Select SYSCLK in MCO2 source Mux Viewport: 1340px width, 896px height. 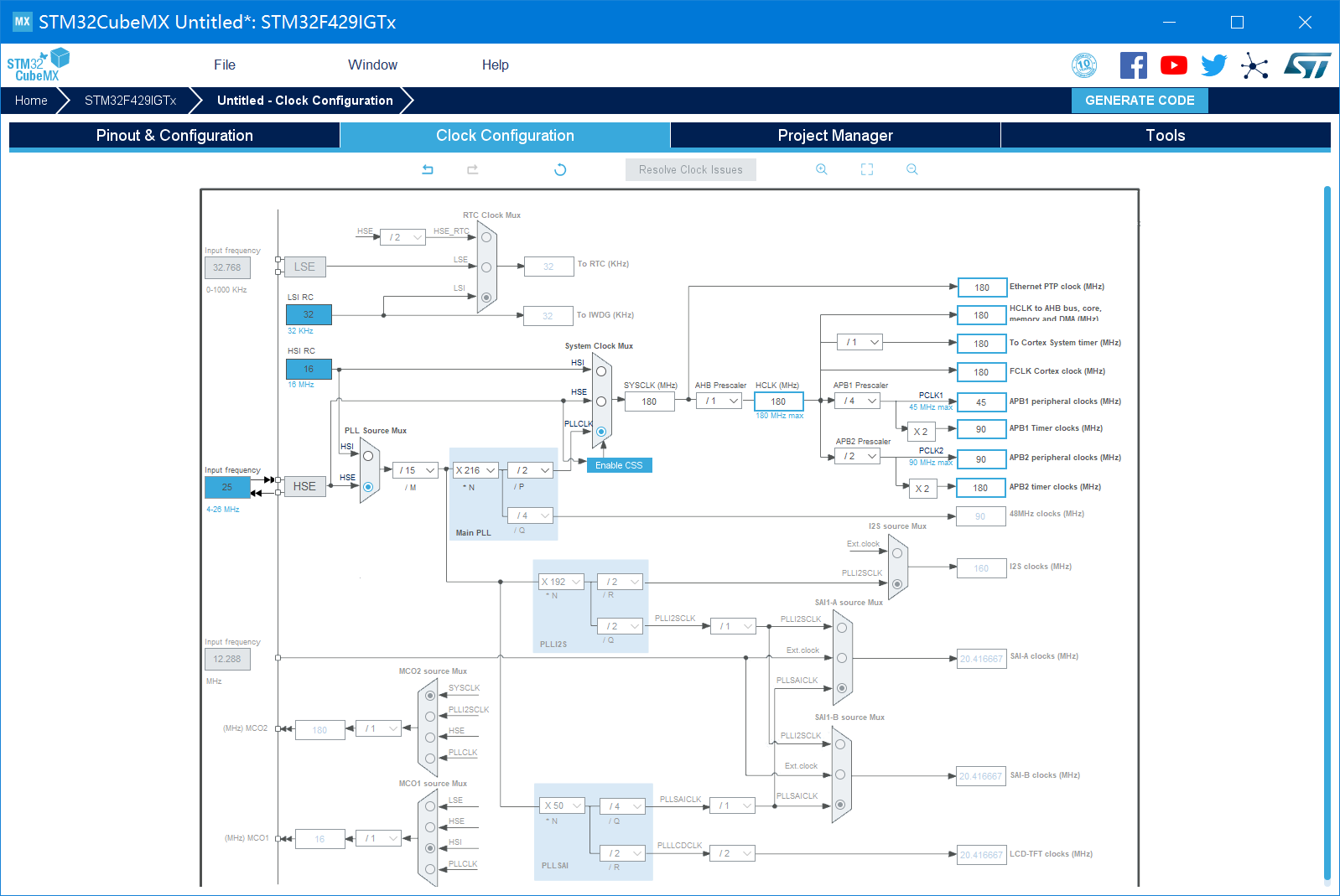[430, 696]
